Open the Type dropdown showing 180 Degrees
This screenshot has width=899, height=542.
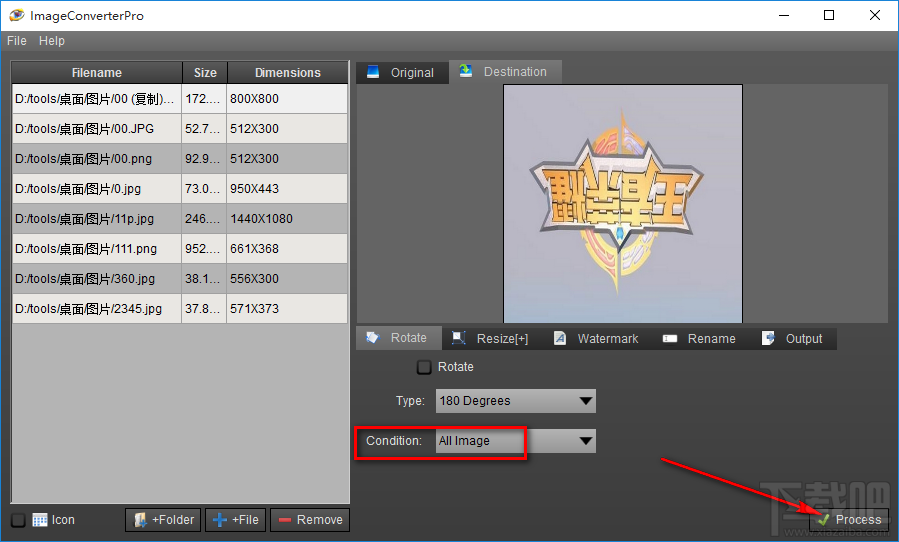[x=515, y=401]
